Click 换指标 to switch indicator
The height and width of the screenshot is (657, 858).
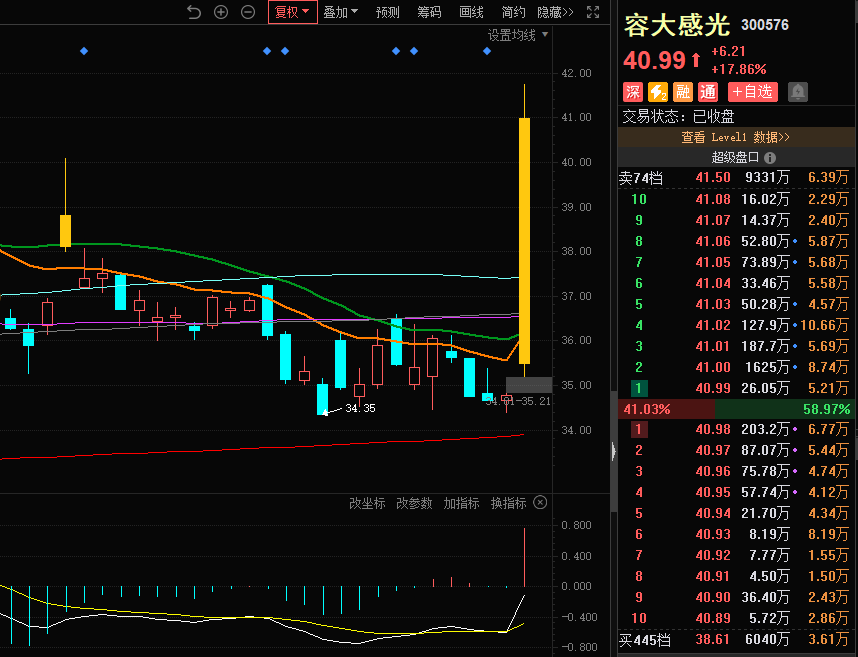click(x=508, y=503)
